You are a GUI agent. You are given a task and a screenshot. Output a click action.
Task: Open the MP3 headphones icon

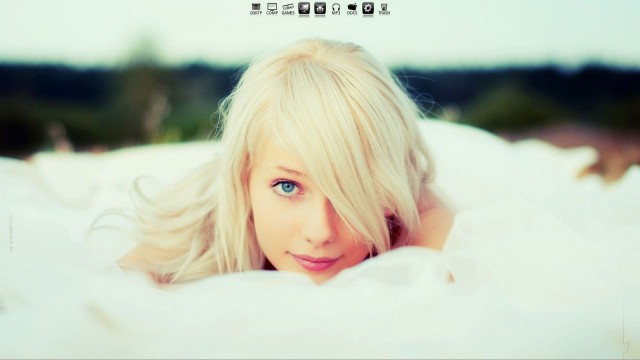336,9
